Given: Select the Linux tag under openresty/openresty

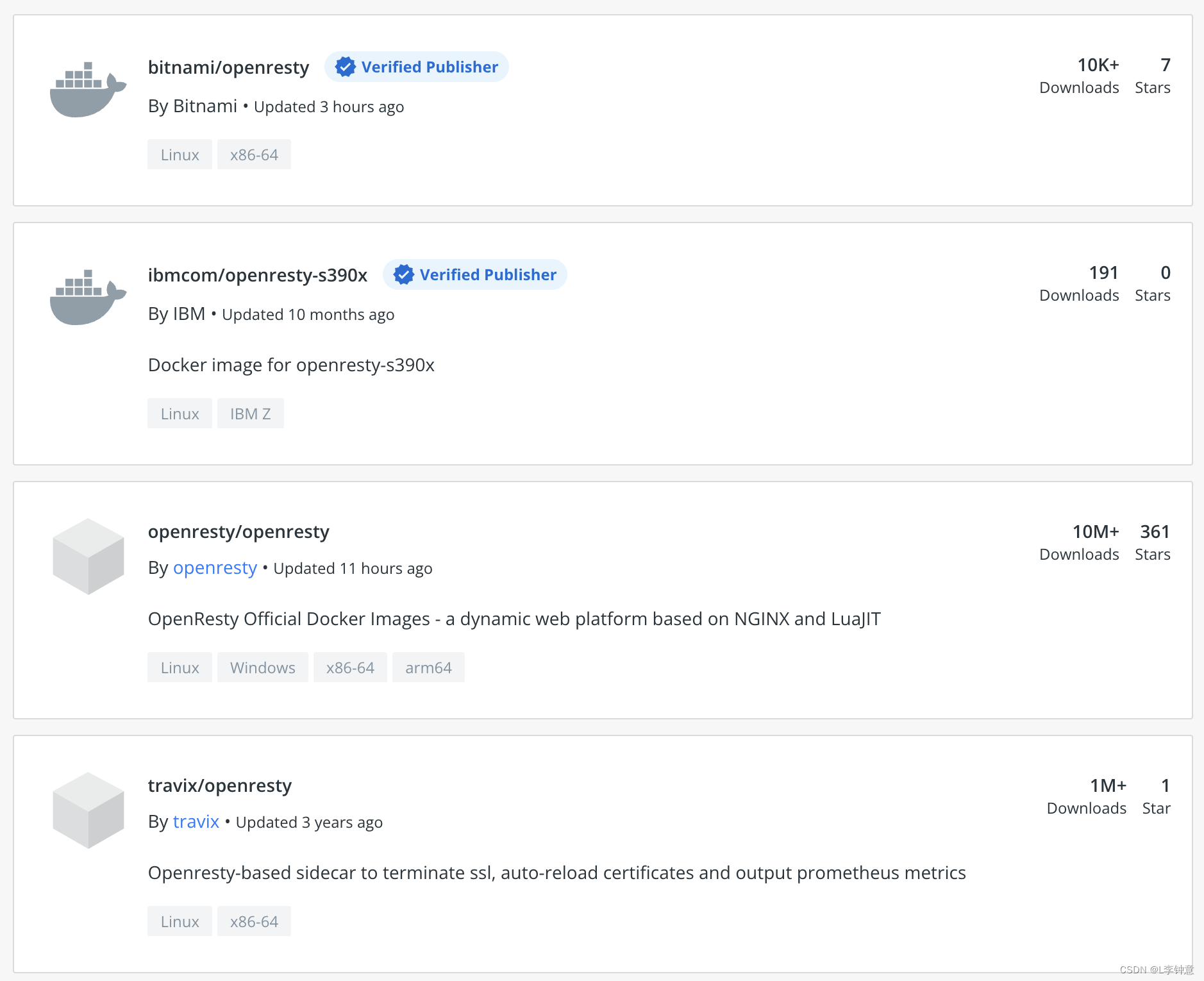Looking at the screenshot, I should [180, 667].
